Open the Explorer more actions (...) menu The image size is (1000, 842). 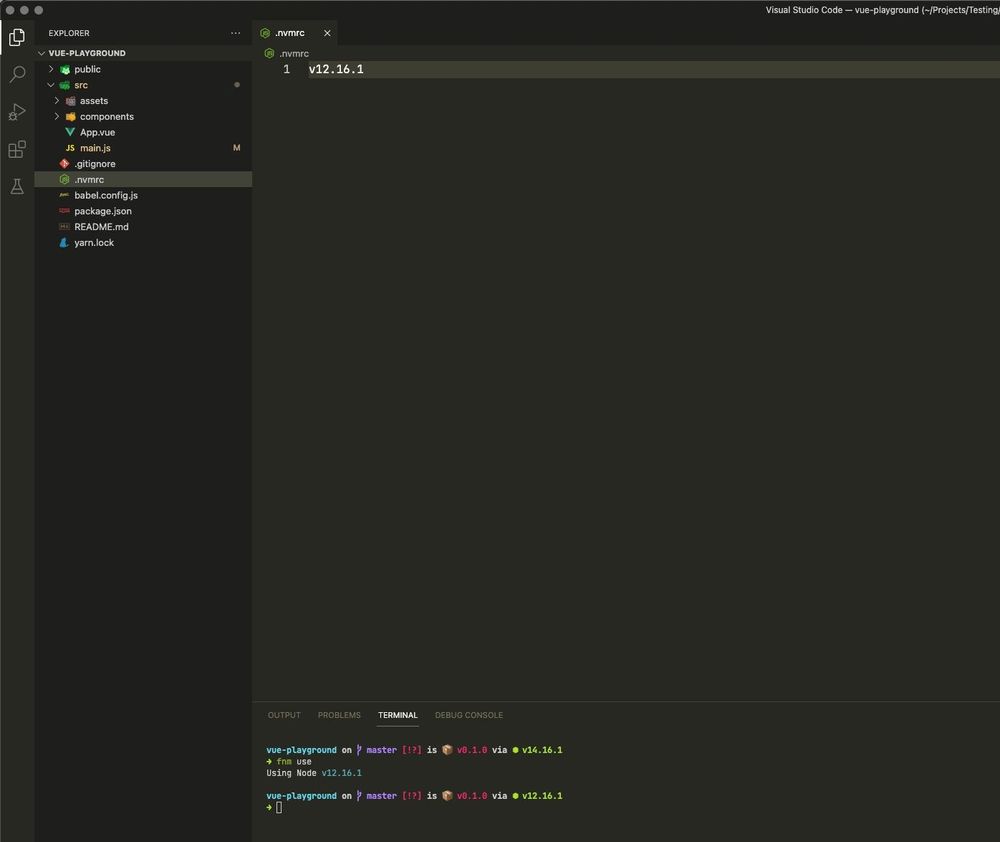[x=234, y=33]
